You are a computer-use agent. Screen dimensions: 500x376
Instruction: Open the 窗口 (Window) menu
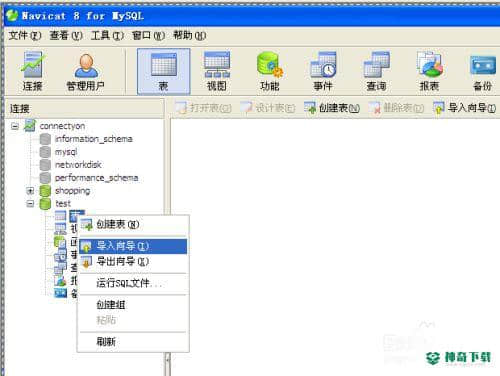coord(148,35)
